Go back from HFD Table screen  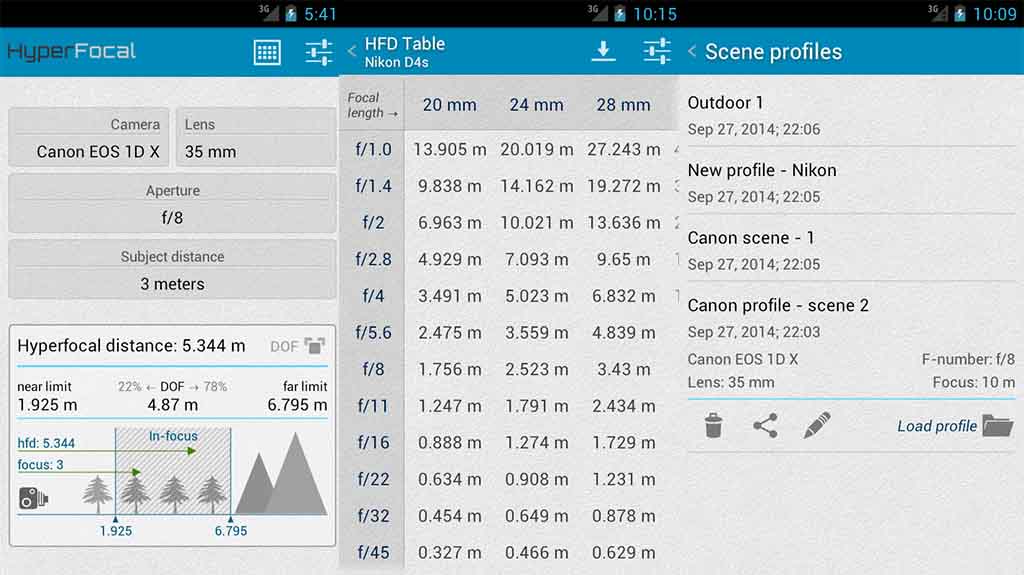click(352, 51)
